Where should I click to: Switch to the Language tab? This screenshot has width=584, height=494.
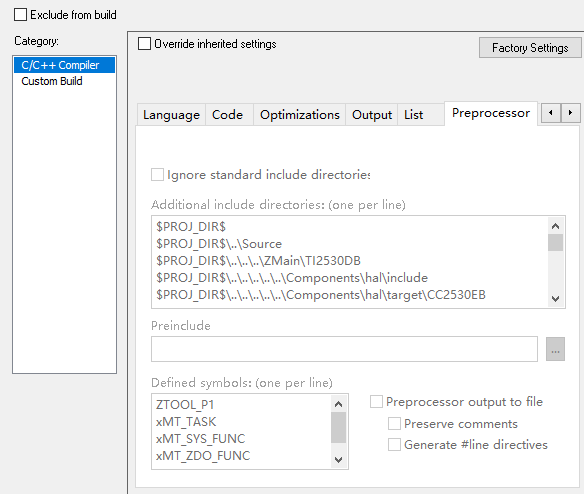[x=171, y=115]
